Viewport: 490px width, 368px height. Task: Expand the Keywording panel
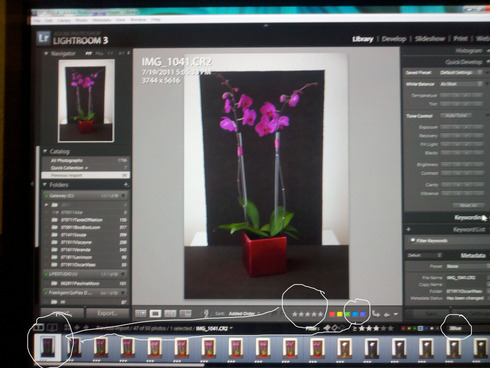tap(469, 218)
